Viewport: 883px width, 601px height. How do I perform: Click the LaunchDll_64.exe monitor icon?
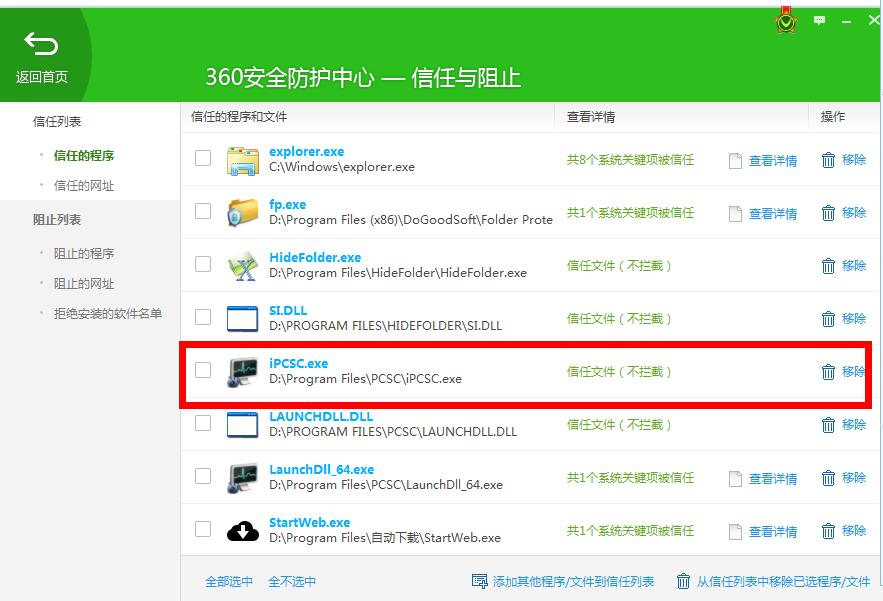(x=243, y=478)
